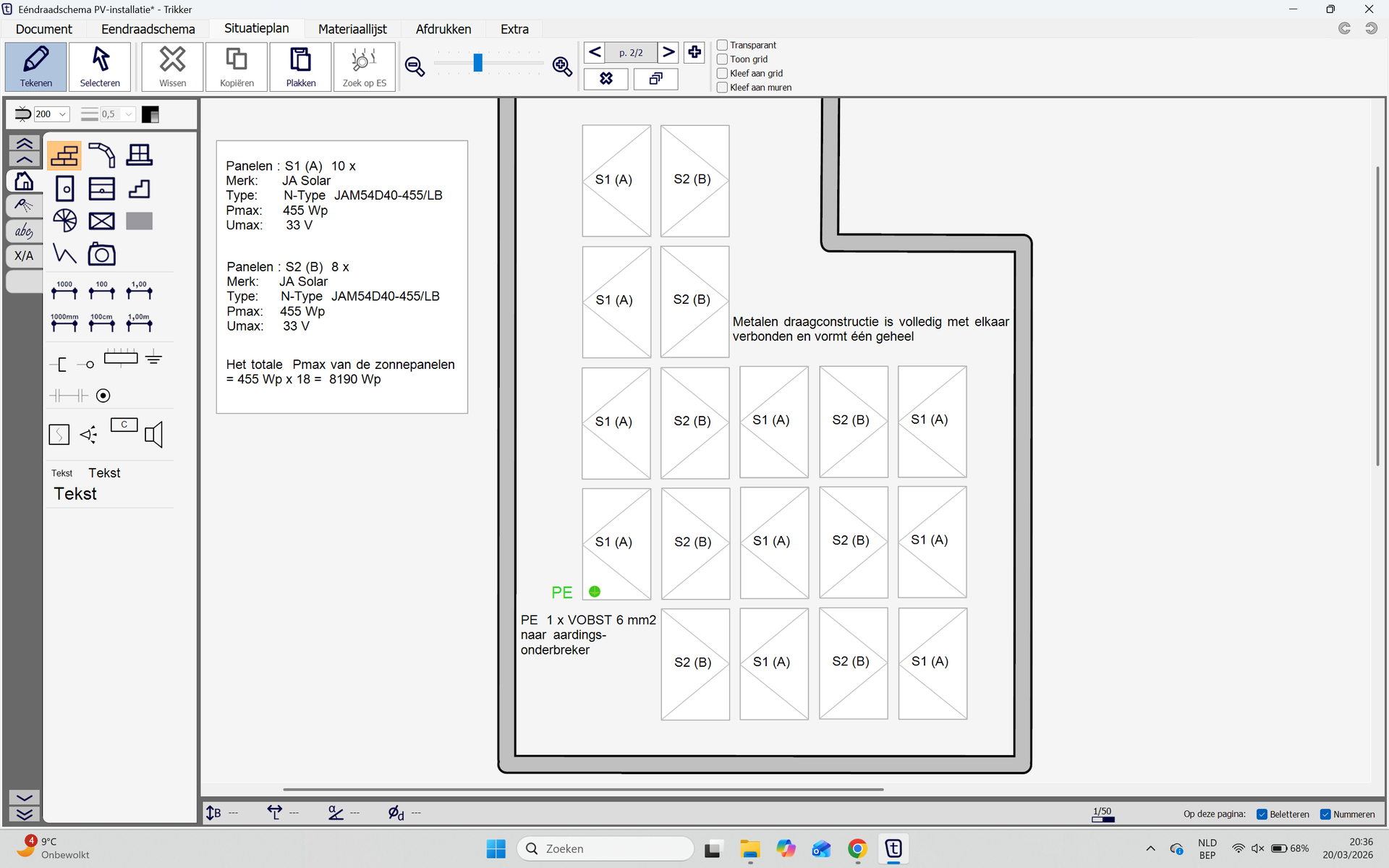
Task: Select the earthing symbol icon
Action: [153, 357]
